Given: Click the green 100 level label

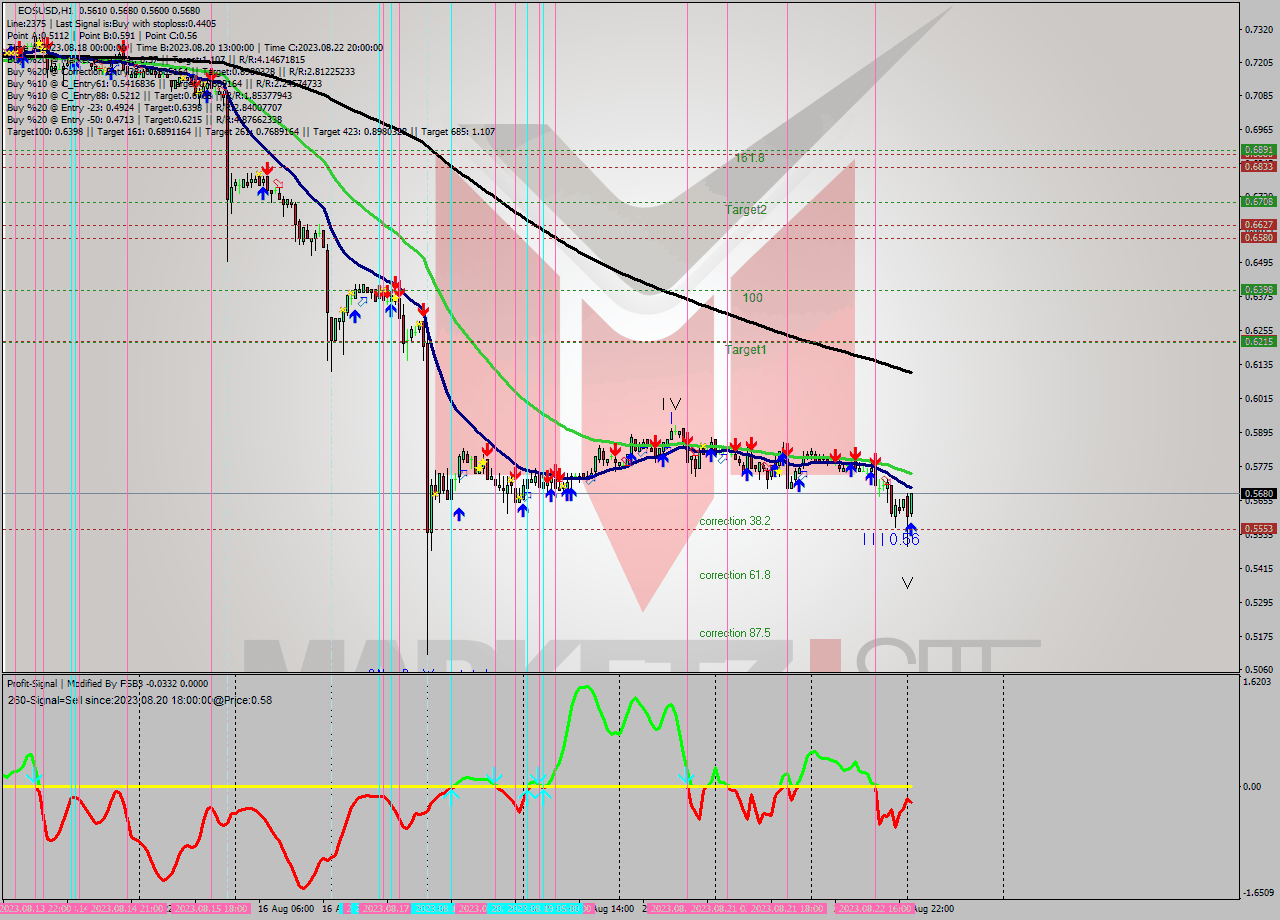Looking at the screenshot, I should (x=752, y=298).
